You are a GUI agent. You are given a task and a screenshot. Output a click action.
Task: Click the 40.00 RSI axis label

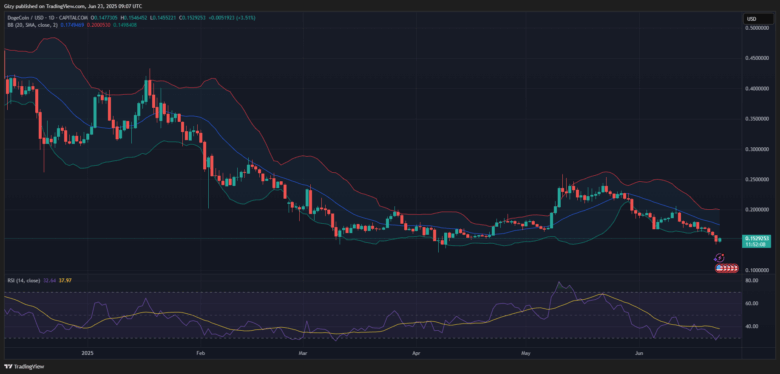click(x=752, y=326)
